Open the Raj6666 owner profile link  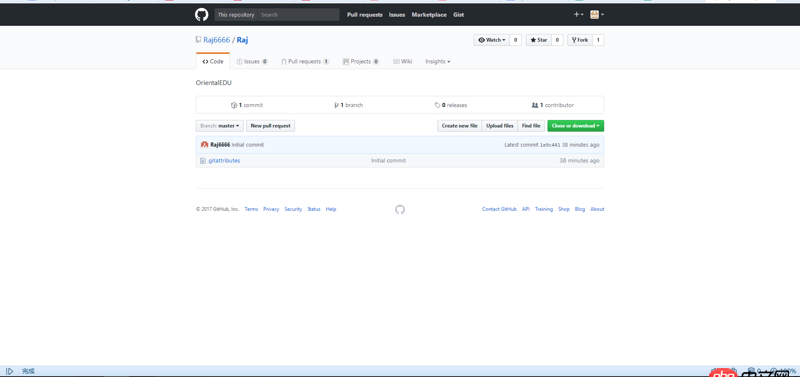click(217, 40)
